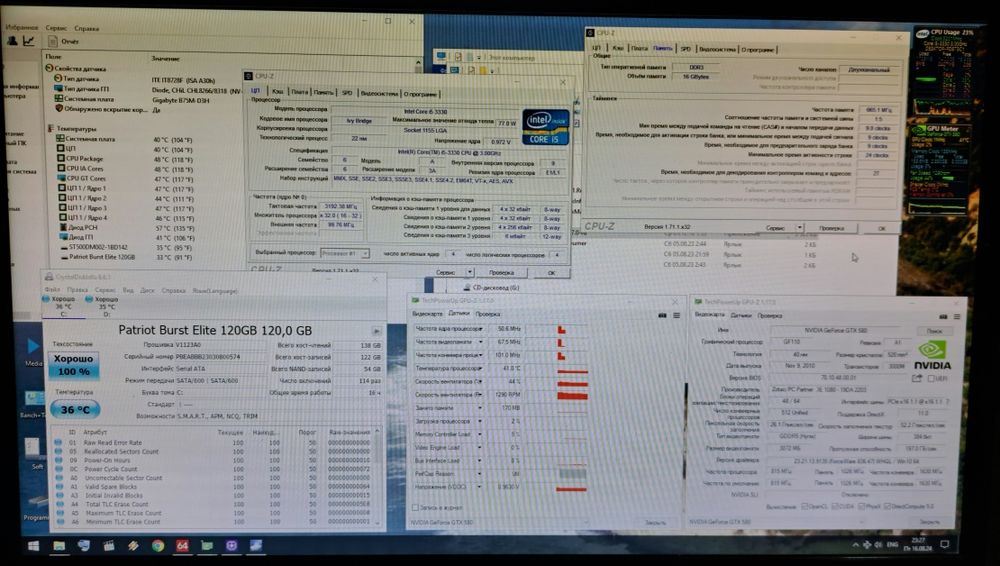Open 'Диск' menu in CrystalDiskInfo
The image size is (1000, 566).
(147, 290)
